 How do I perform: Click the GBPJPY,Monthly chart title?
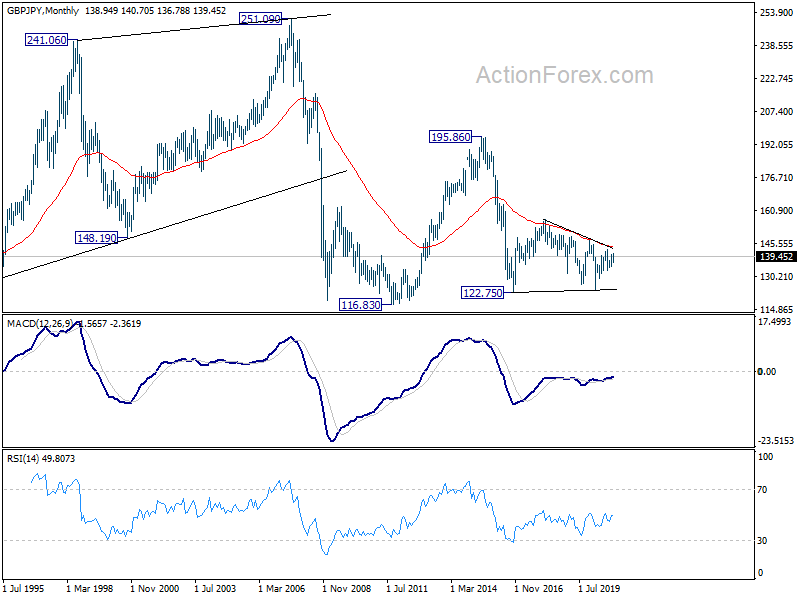[x=43, y=11]
